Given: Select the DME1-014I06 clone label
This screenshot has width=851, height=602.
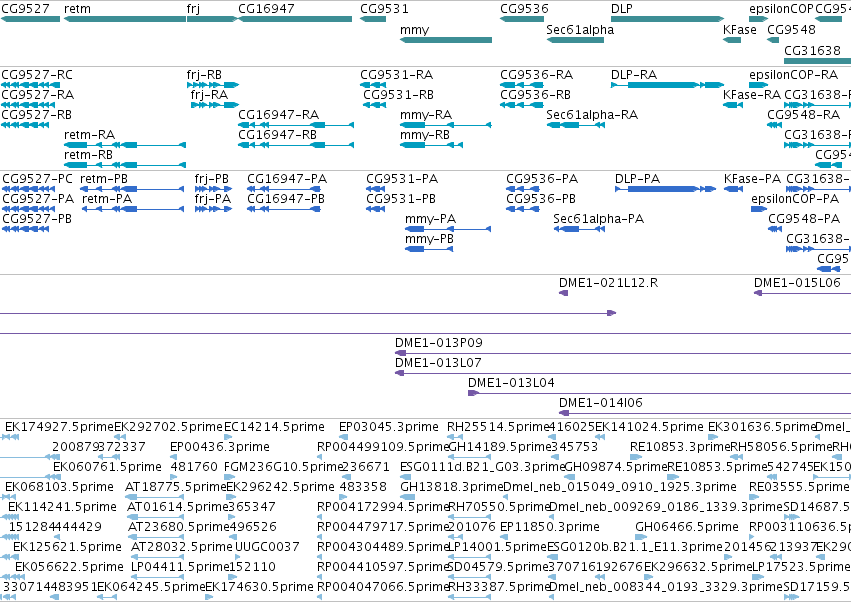Looking at the screenshot, I should tap(601, 403).
